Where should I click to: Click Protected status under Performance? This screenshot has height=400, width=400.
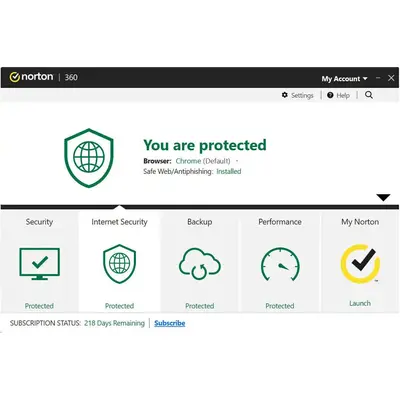(x=280, y=306)
